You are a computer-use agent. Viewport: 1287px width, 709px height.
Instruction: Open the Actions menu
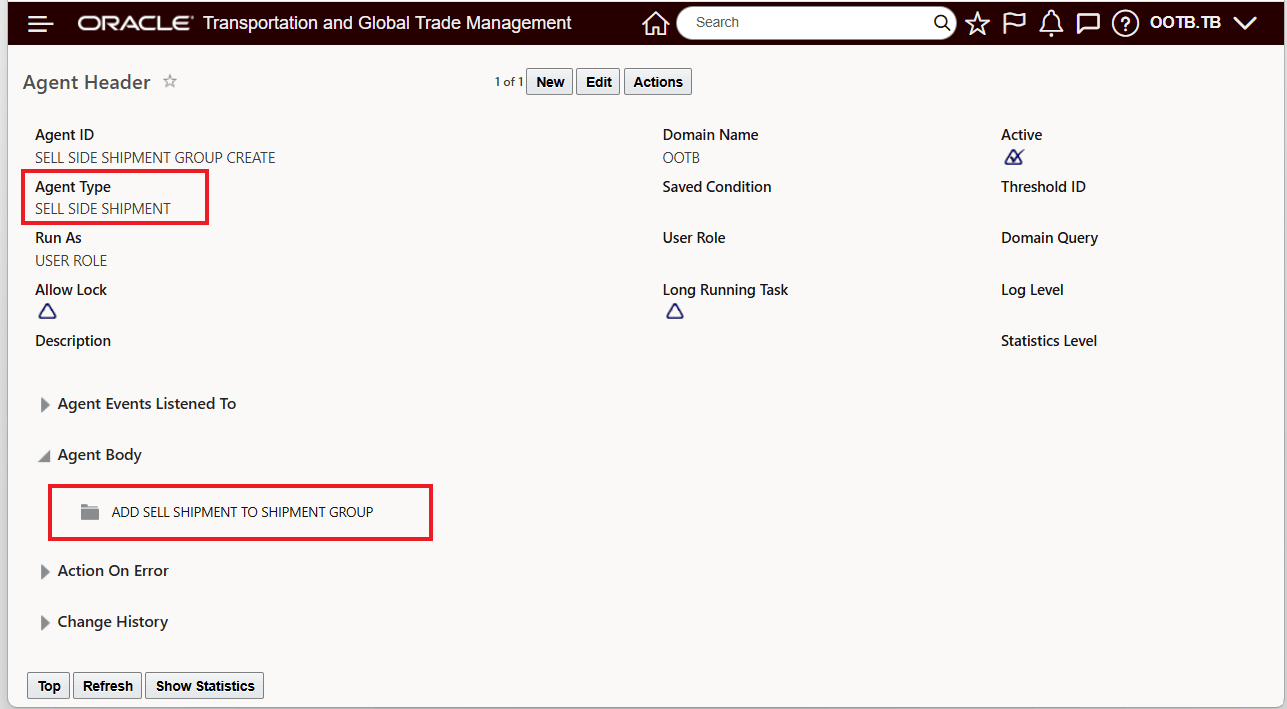(657, 81)
